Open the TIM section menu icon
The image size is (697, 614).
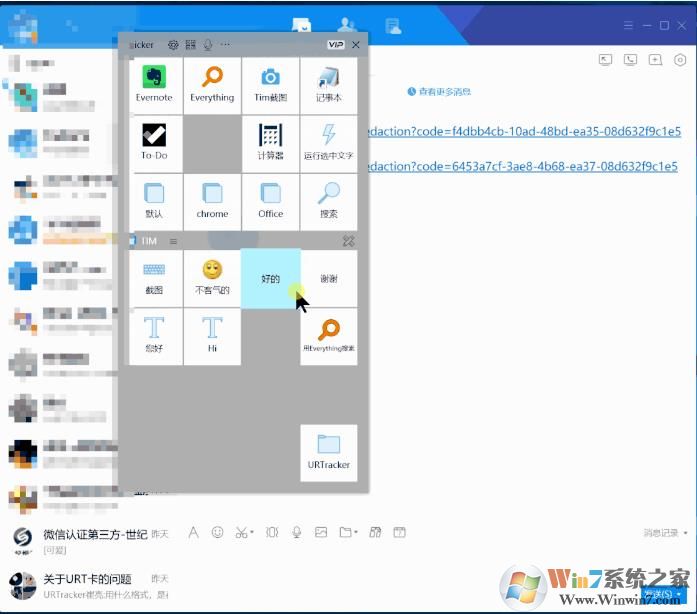[173, 241]
